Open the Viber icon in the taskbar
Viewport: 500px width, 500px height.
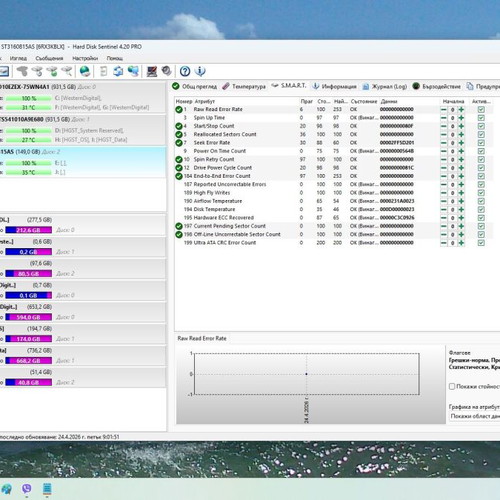coord(27,489)
